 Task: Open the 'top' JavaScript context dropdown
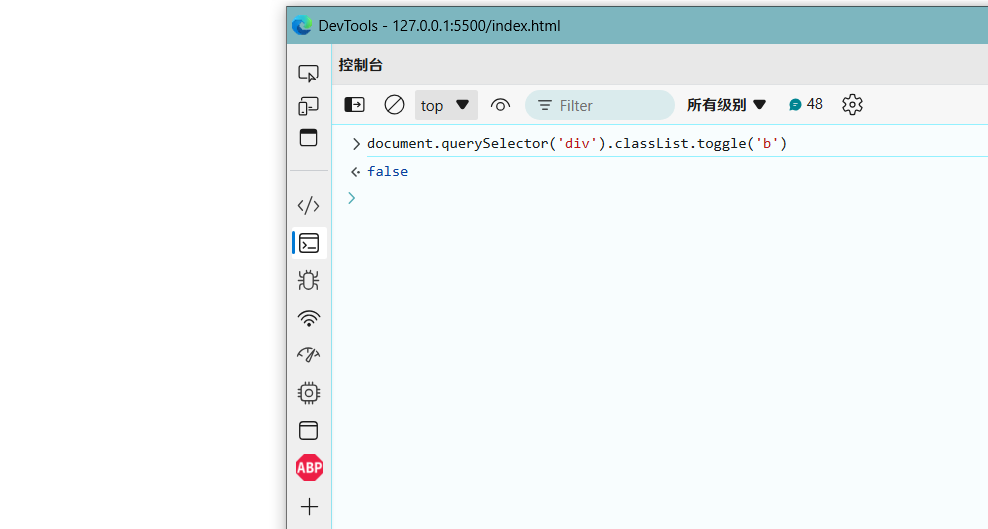pos(445,105)
